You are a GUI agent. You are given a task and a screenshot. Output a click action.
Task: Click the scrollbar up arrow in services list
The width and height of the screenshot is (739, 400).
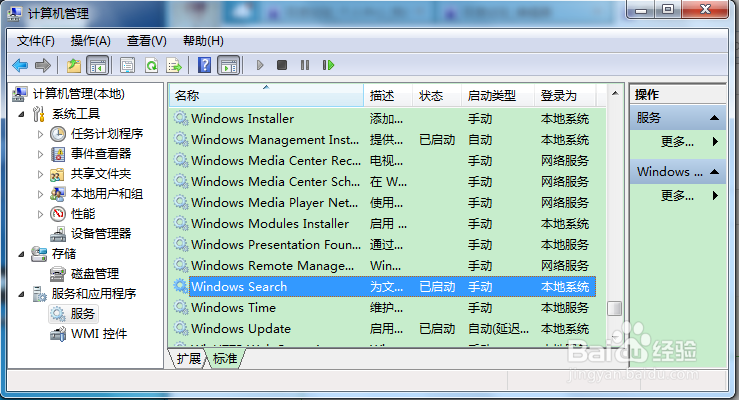click(615, 93)
